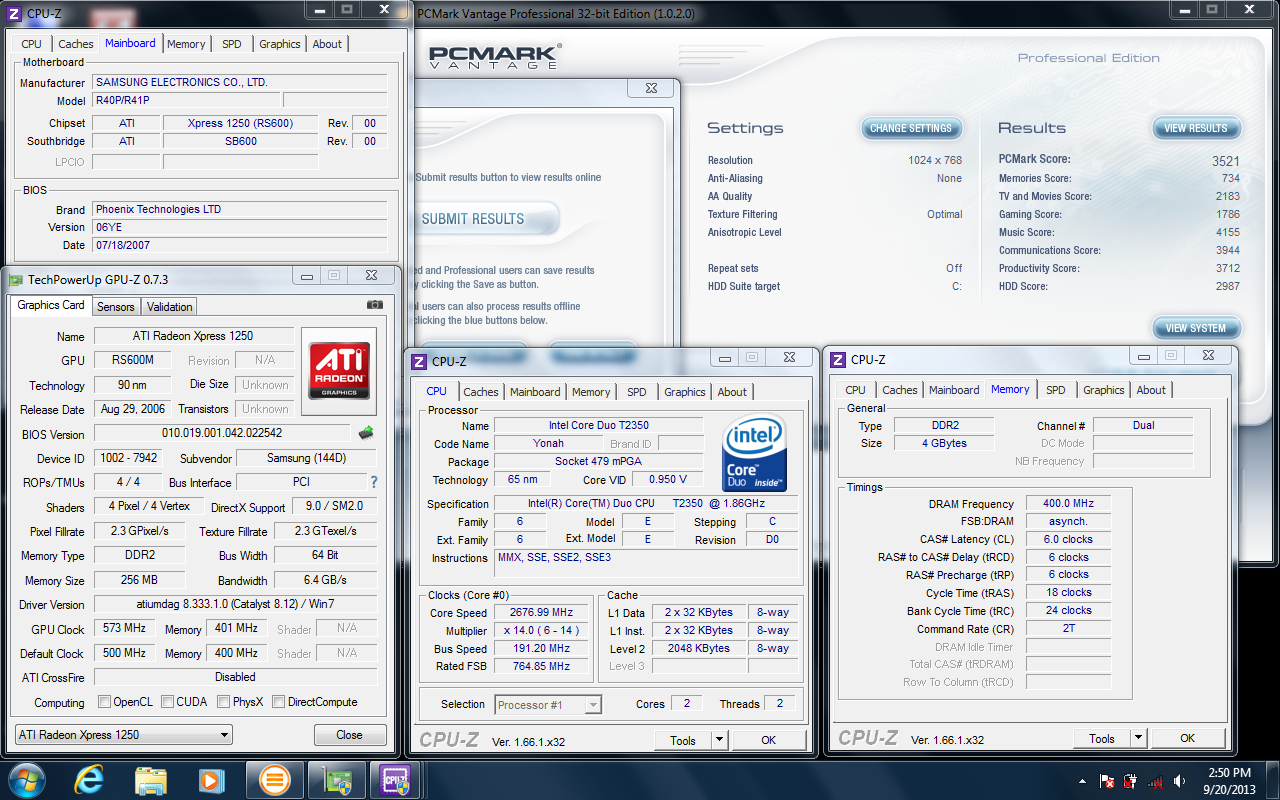
Task: Switch to Validation tab in GPU-Z
Action: [x=170, y=307]
